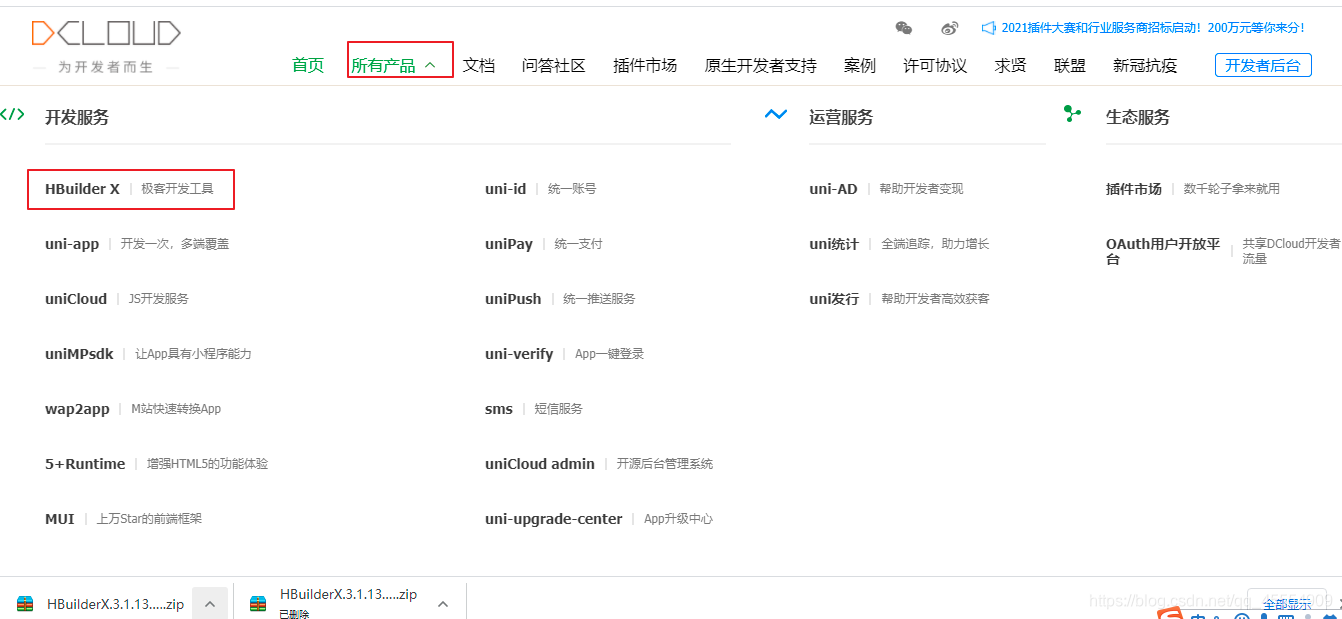Screen dimensions: 1342x619
Task: Open 插件市场 in the nav bar
Action: tap(645, 65)
